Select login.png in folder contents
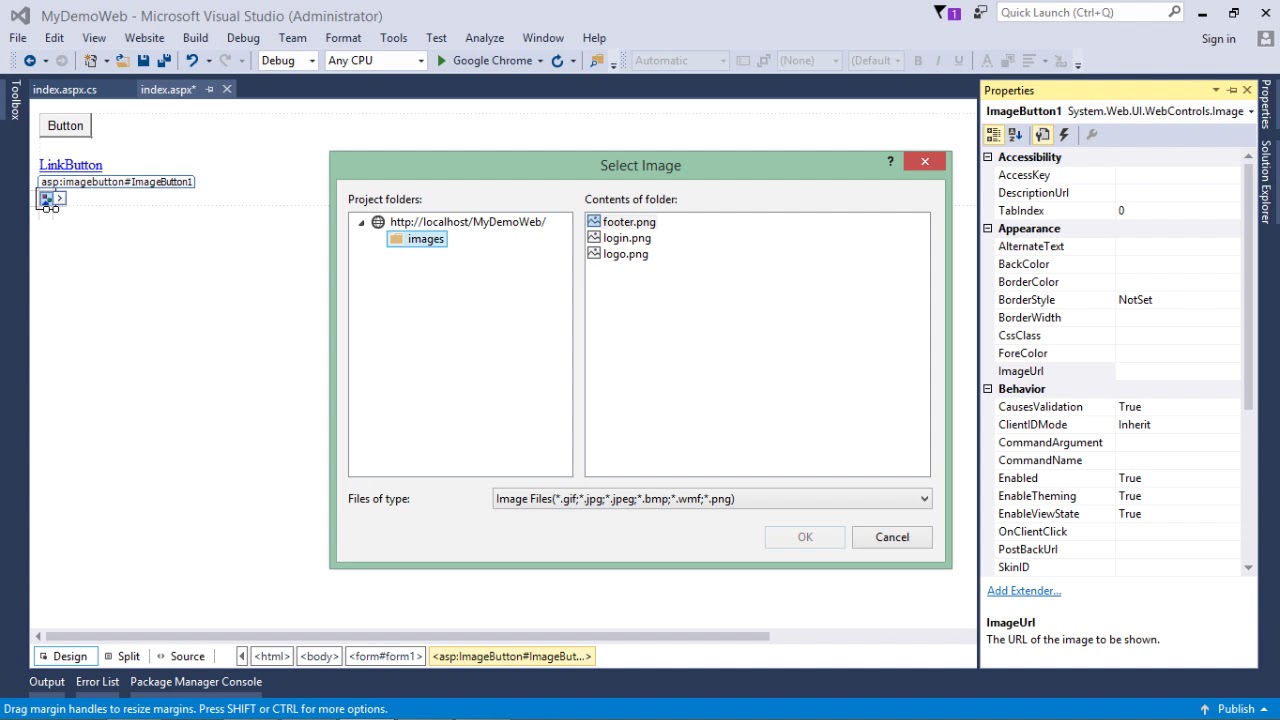 click(x=619, y=238)
